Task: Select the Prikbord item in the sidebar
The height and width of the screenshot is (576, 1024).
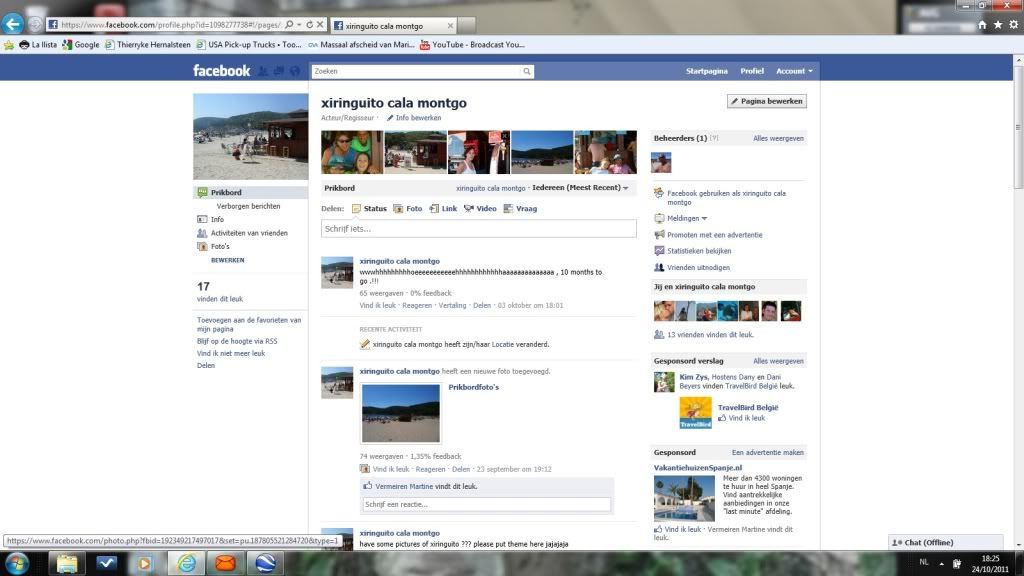Action: pos(251,193)
